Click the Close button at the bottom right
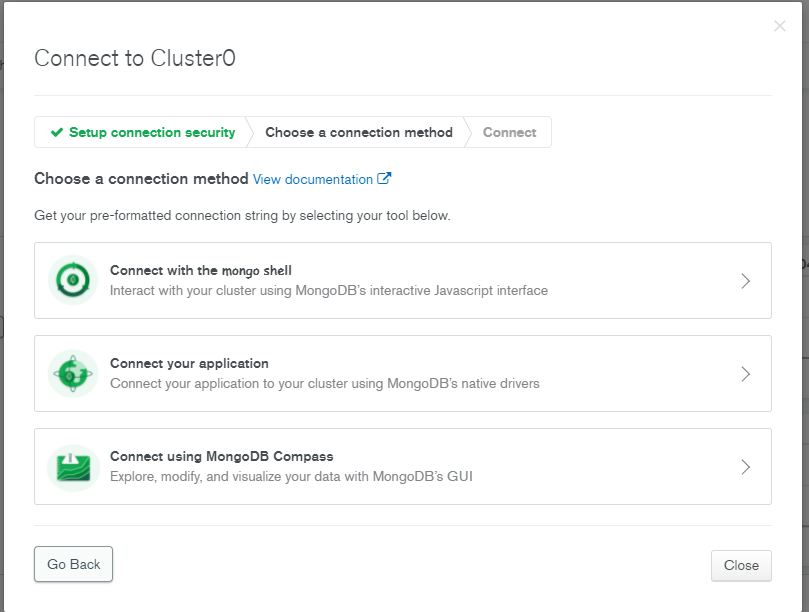This screenshot has height=612, width=809. (x=741, y=565)
